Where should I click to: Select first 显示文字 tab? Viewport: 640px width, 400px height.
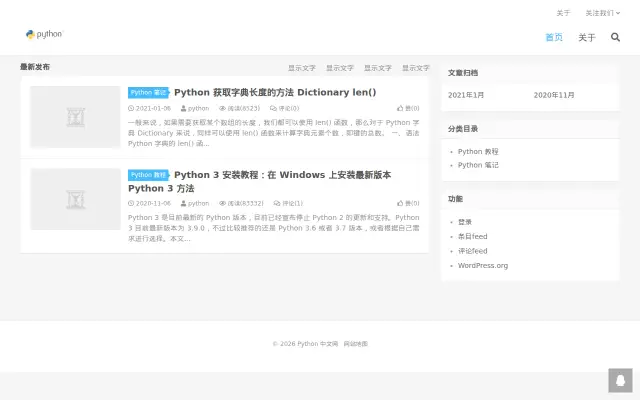[302, 68]
